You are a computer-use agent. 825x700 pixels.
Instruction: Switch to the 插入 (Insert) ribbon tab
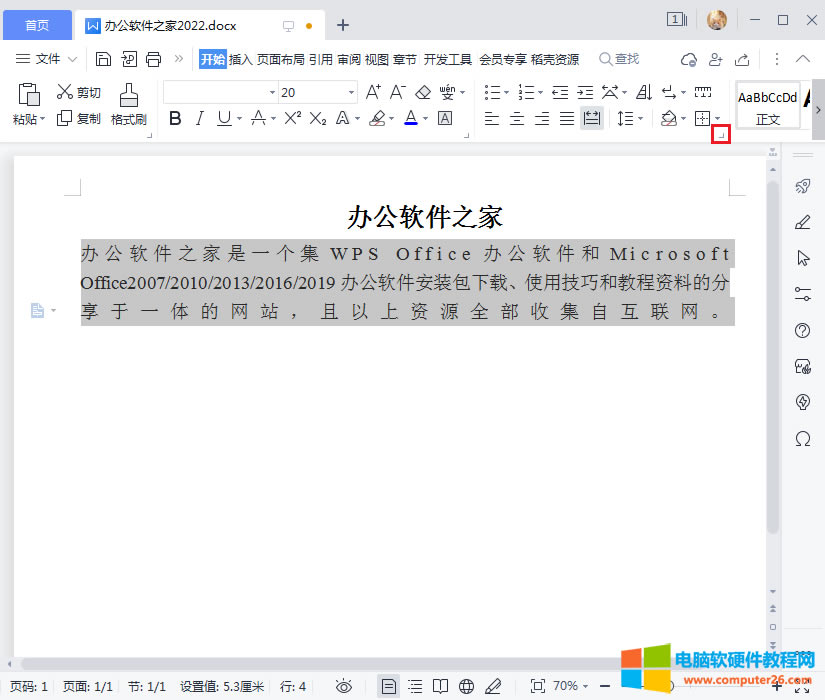[x=241, y=59]
